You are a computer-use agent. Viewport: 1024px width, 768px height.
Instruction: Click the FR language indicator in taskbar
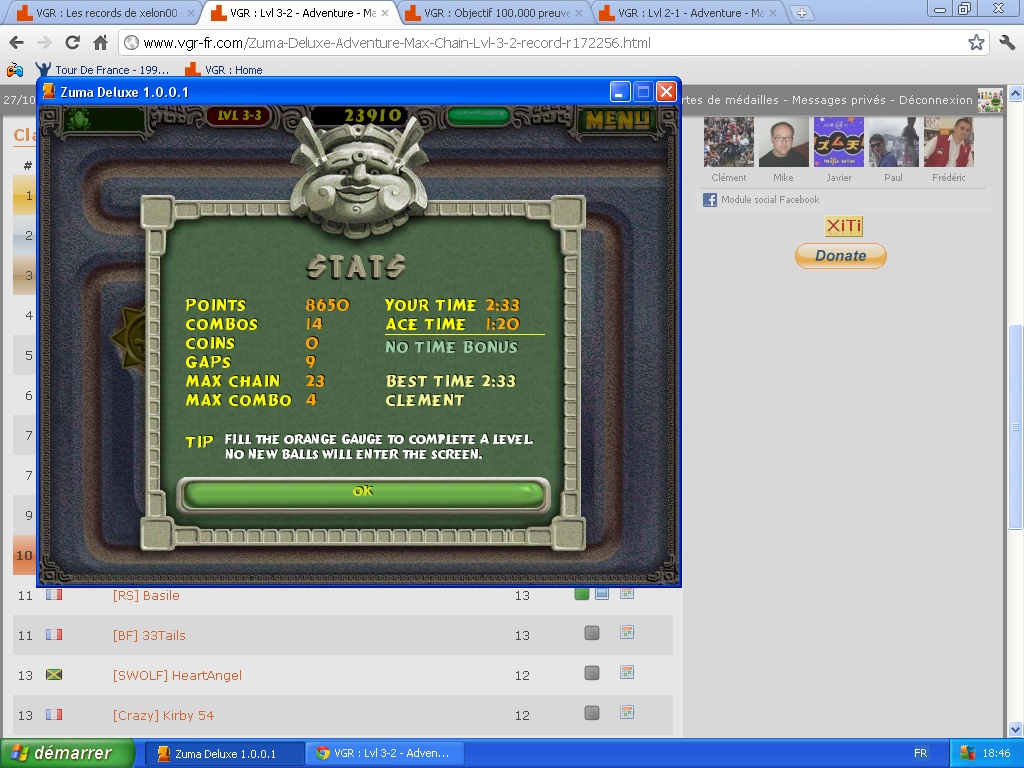tap(920, 753)
